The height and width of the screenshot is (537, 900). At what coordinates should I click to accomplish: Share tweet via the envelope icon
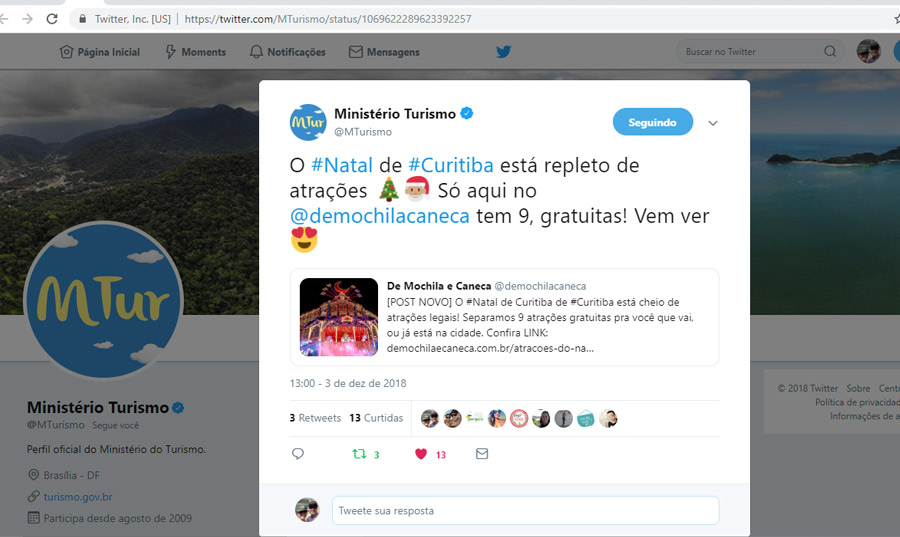pyautogui.click(x=482, y=454)
